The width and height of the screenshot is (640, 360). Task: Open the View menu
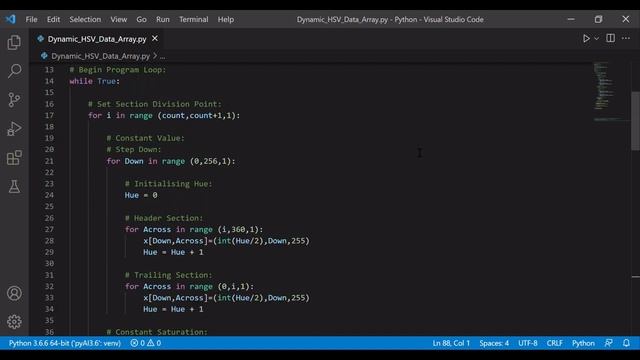pyautogui.click(x=118, y=19)
